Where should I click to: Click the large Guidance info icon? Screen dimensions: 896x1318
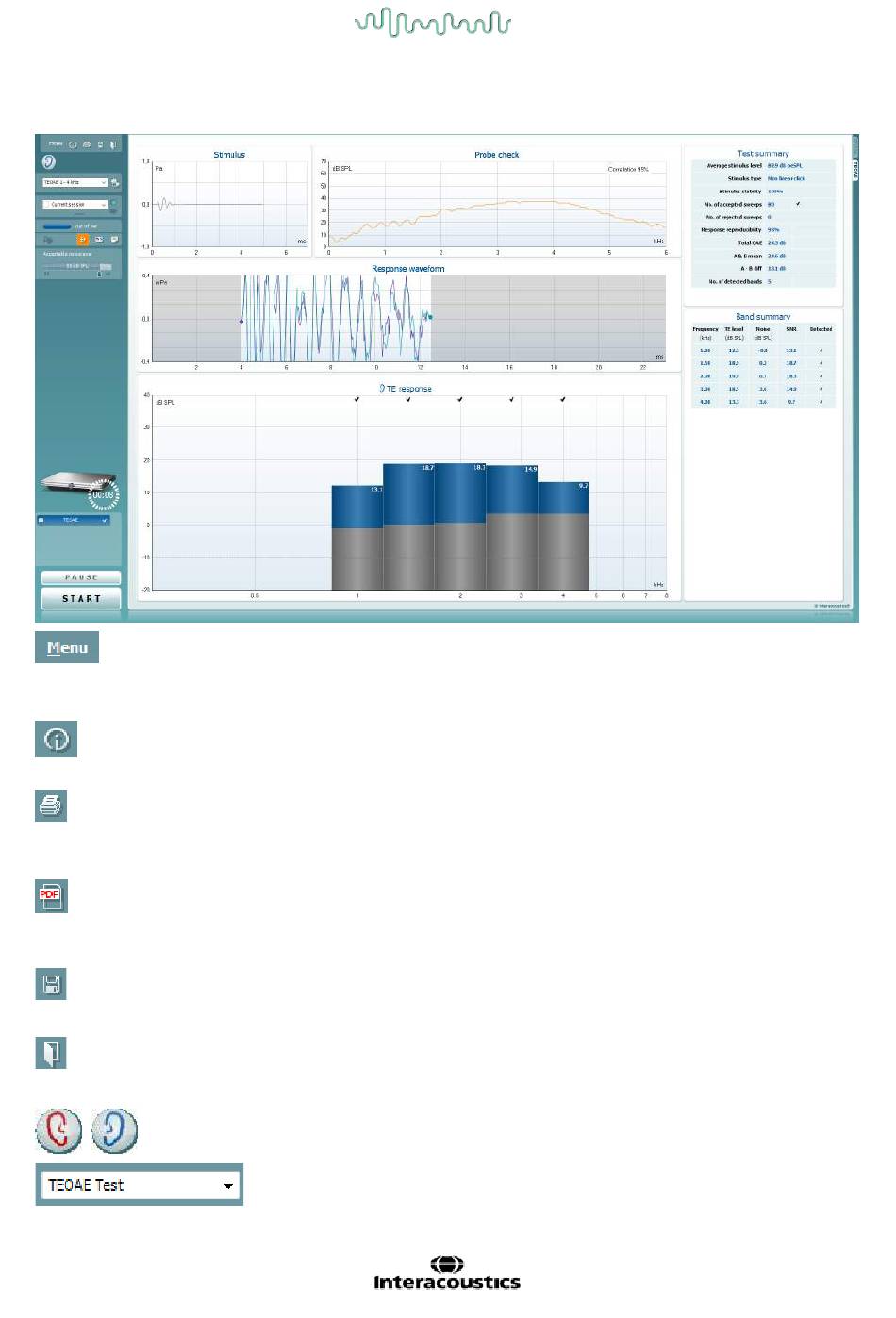tap(56, 739)
